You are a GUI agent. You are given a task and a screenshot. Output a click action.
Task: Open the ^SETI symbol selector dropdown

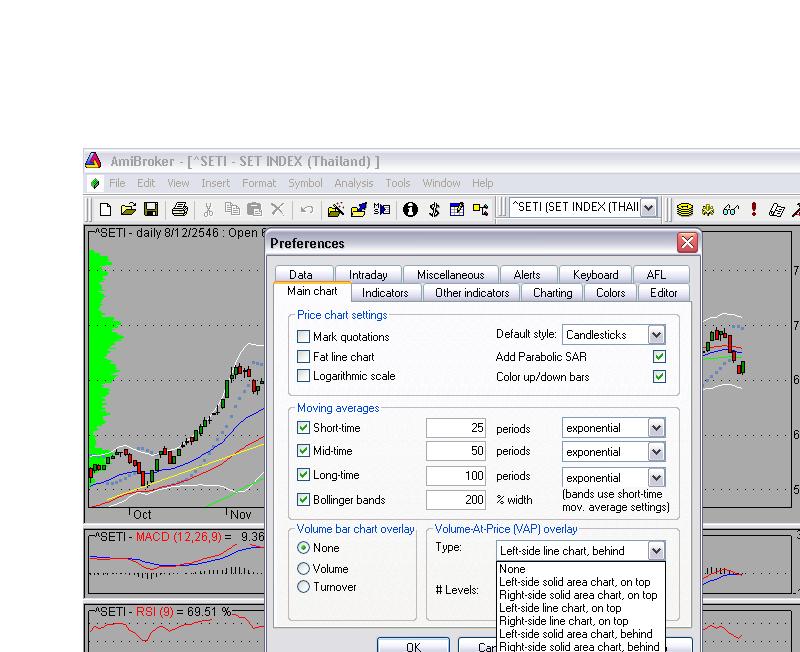tap(648, 208)
